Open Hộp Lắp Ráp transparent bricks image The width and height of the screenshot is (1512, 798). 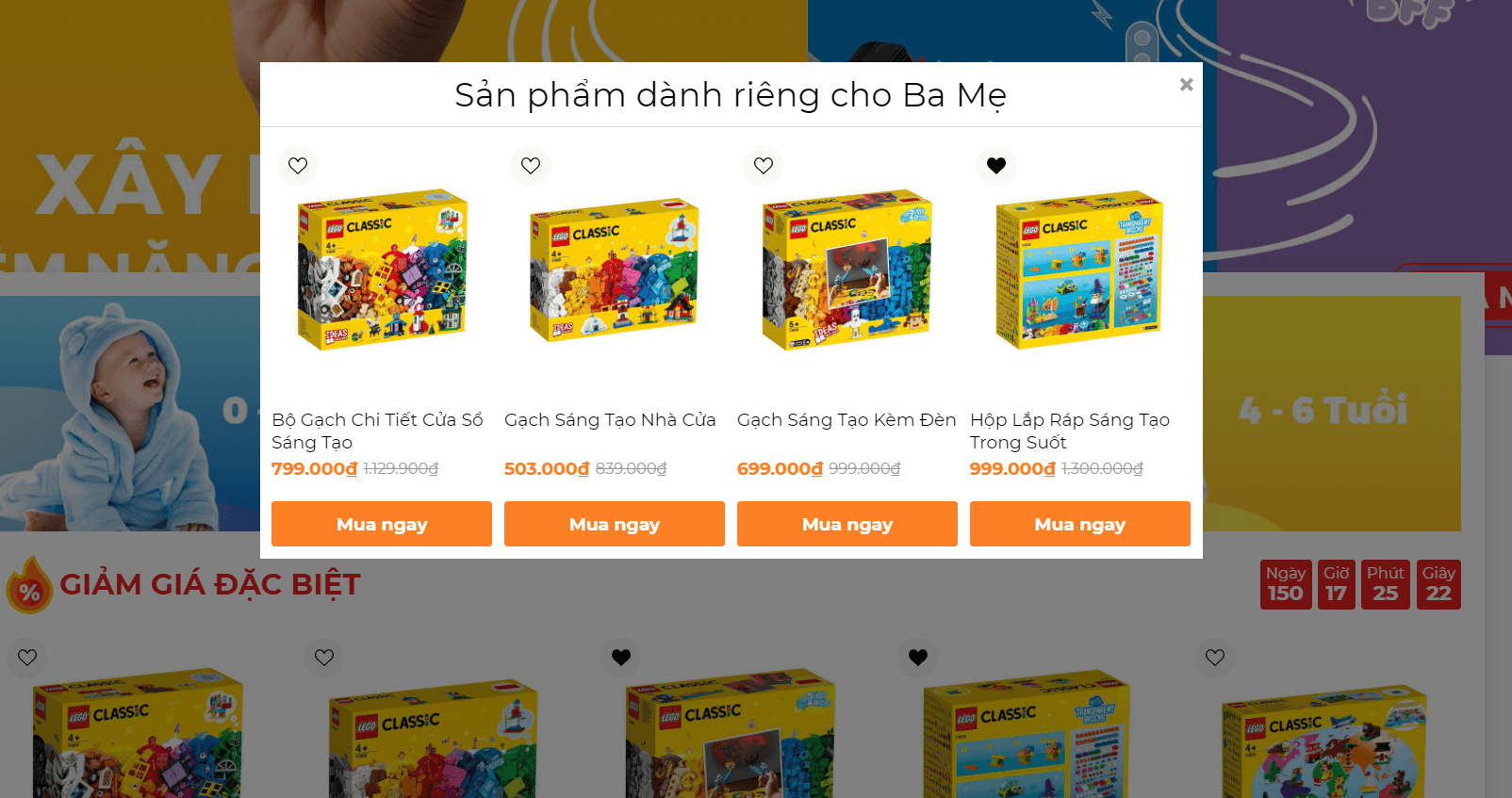tap(1080, 269)
